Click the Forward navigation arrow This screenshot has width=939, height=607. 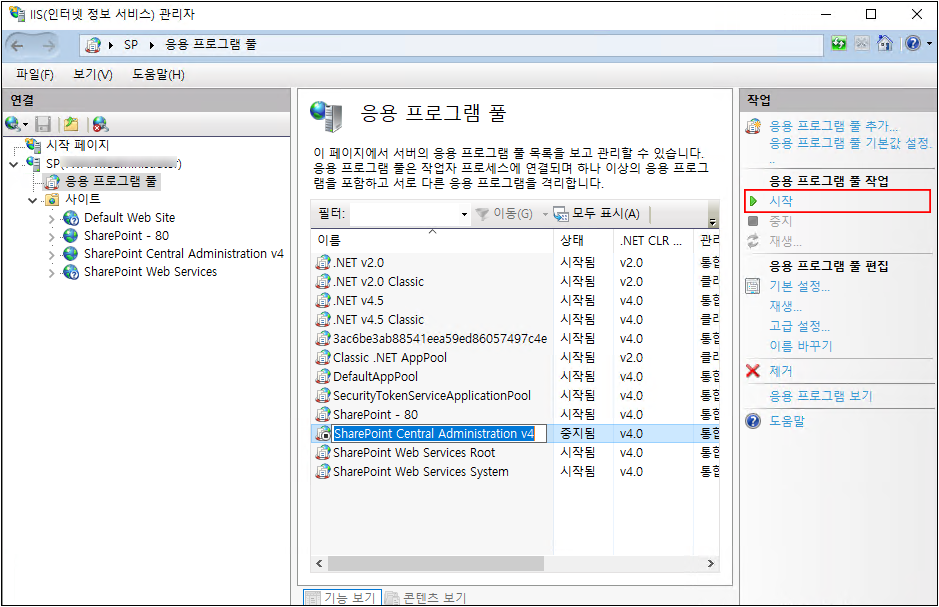click(49, 45)
